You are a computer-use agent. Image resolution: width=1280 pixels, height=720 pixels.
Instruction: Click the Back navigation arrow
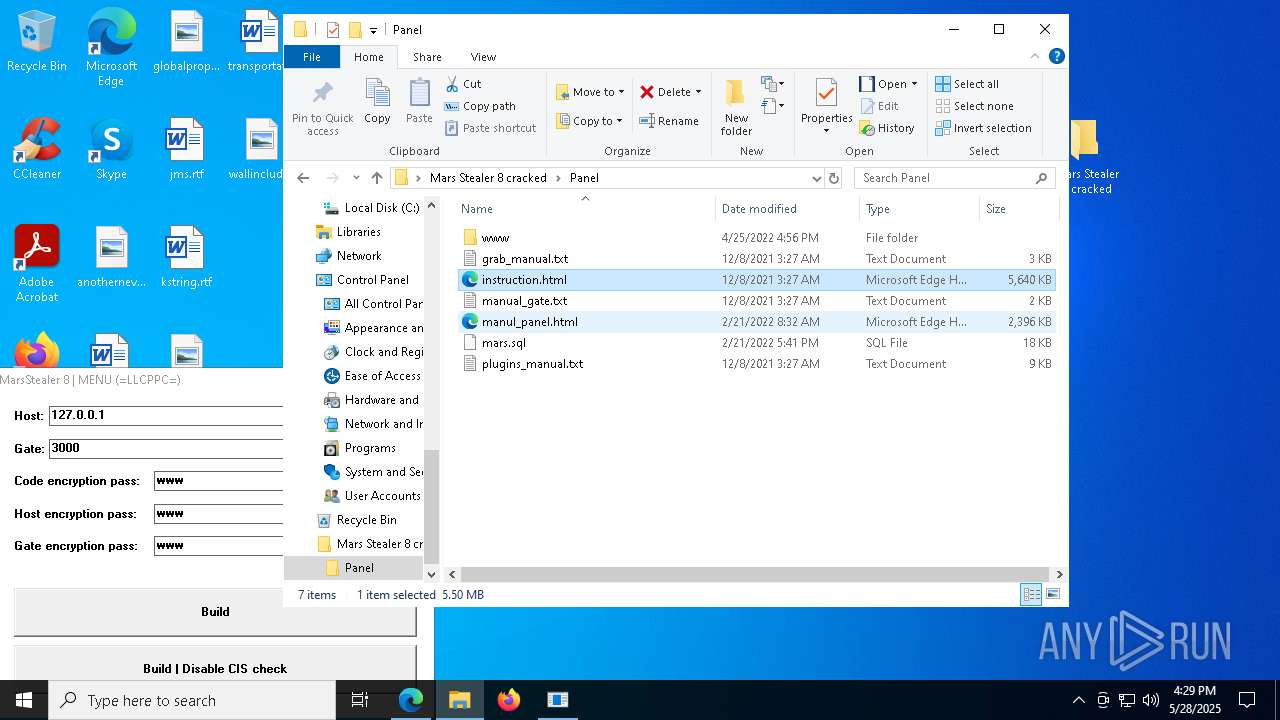click(304, 178)
